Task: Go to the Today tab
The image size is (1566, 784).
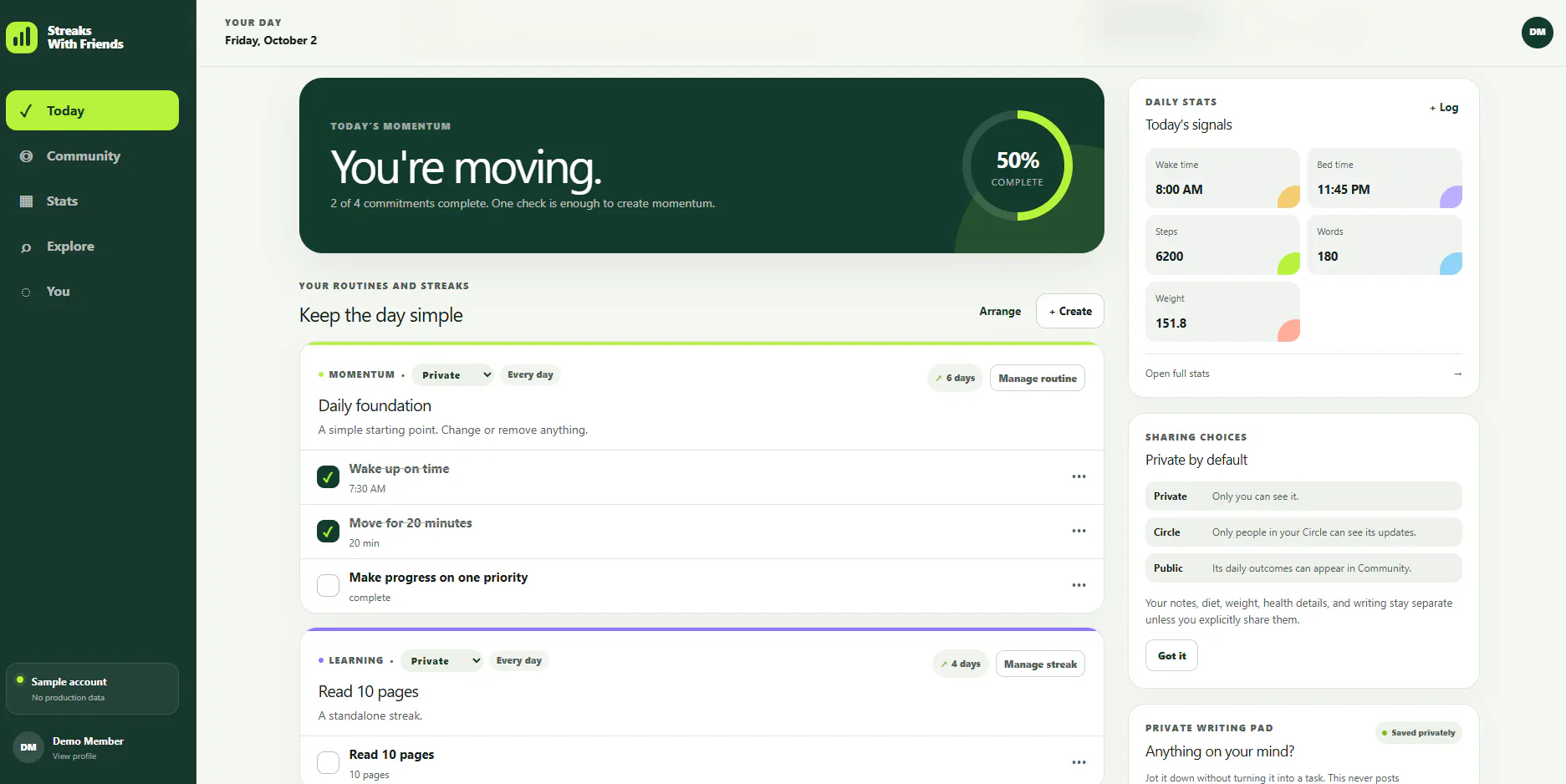Action: tap(92, 110)
